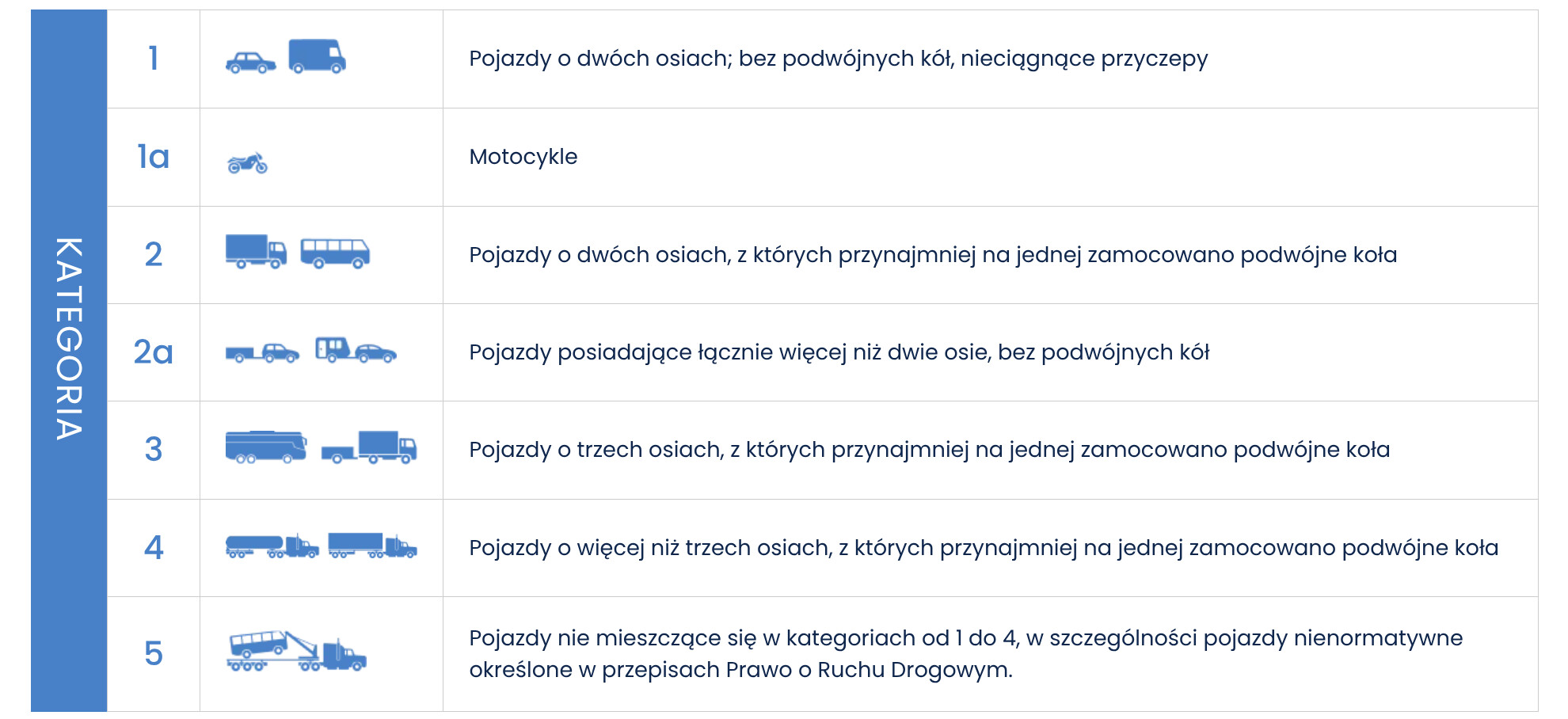Click the two-axle box truck icon

click(256, 252)
